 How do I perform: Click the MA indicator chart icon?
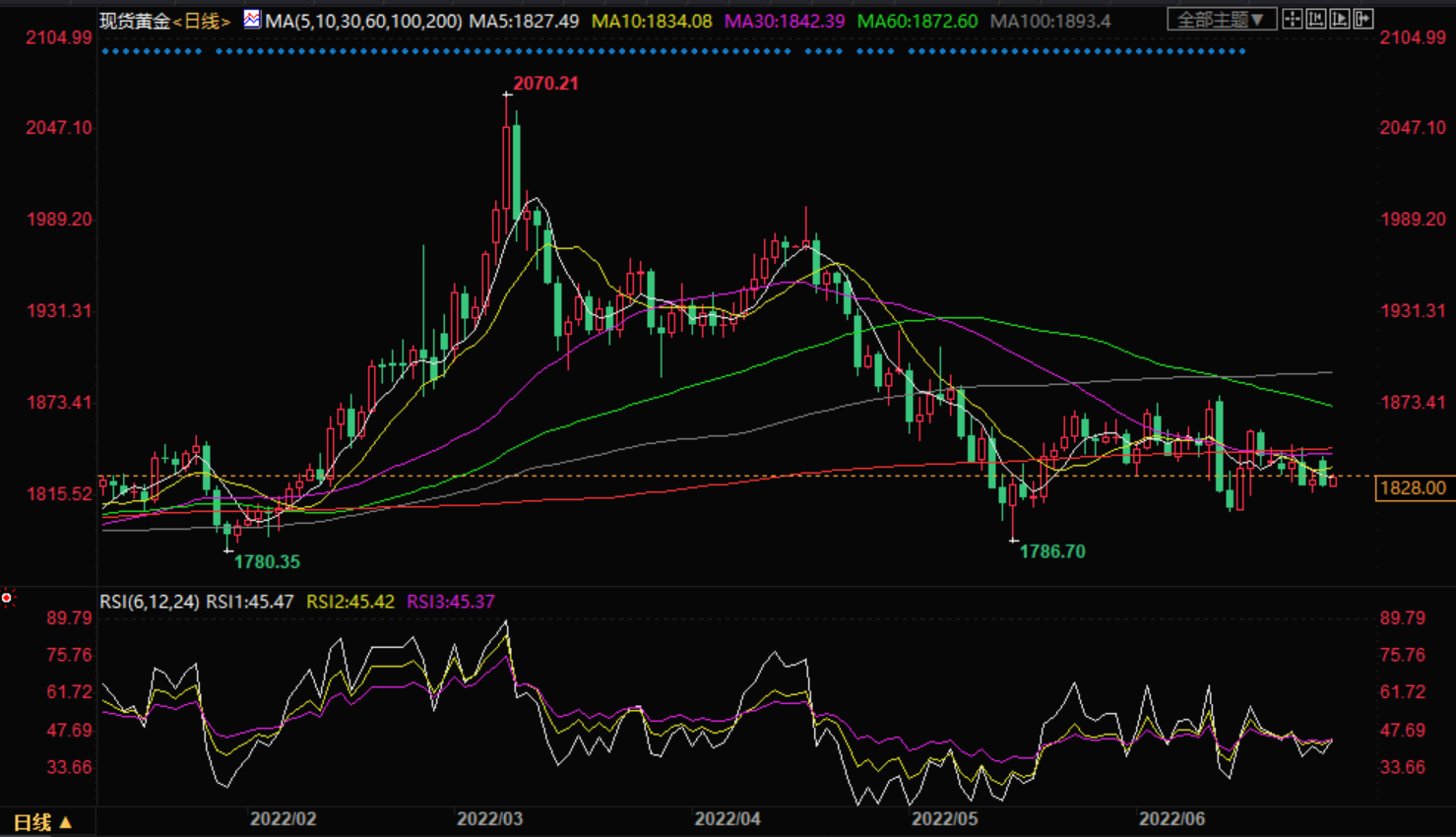(x=252, y=19)
